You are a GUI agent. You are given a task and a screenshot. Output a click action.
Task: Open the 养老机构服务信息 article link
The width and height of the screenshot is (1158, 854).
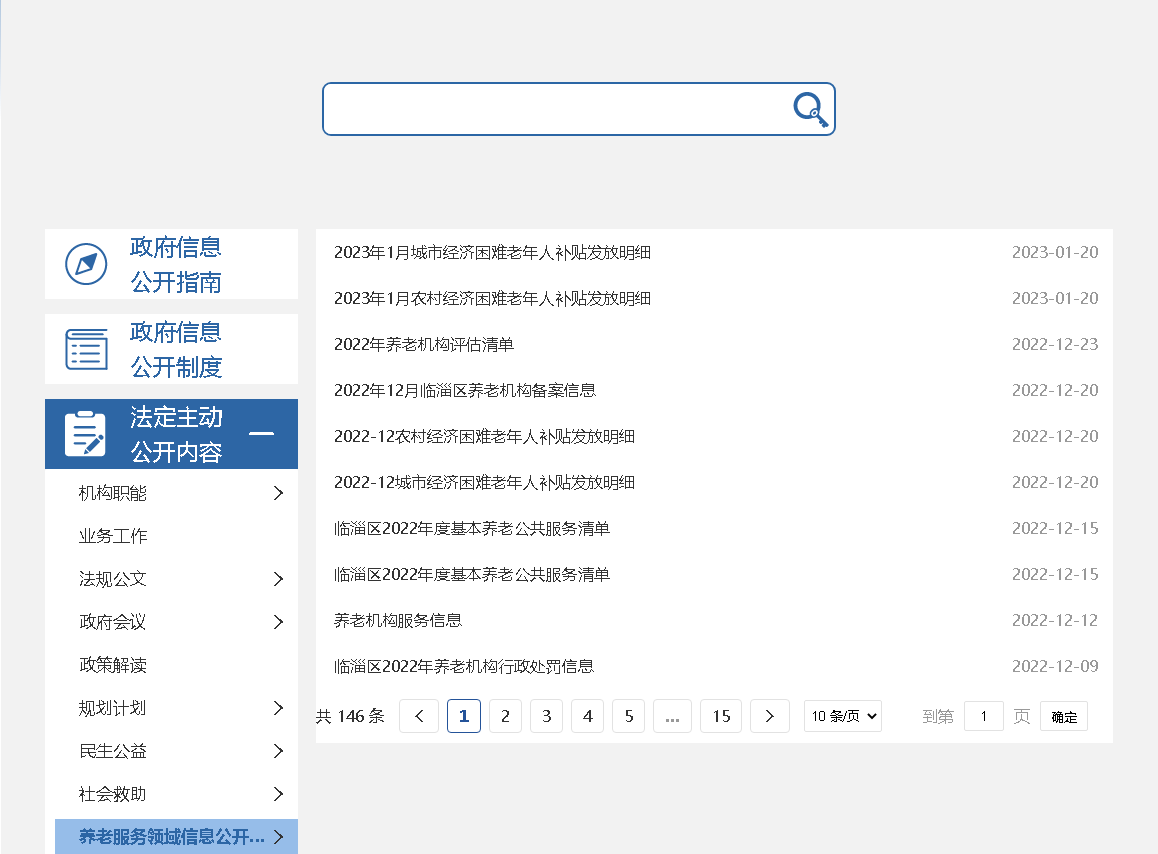[x=398, y=620]
